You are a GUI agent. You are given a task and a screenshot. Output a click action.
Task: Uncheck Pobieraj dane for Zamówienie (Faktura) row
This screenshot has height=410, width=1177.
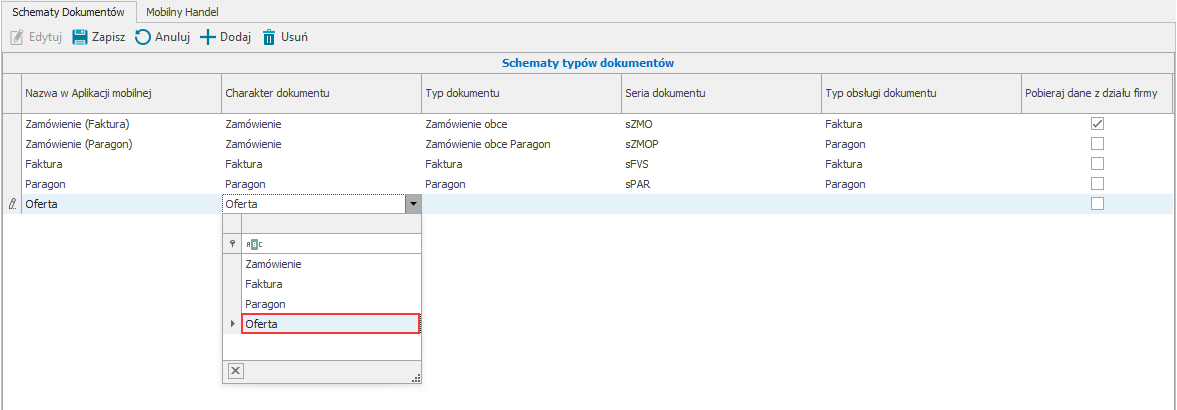1097,124
